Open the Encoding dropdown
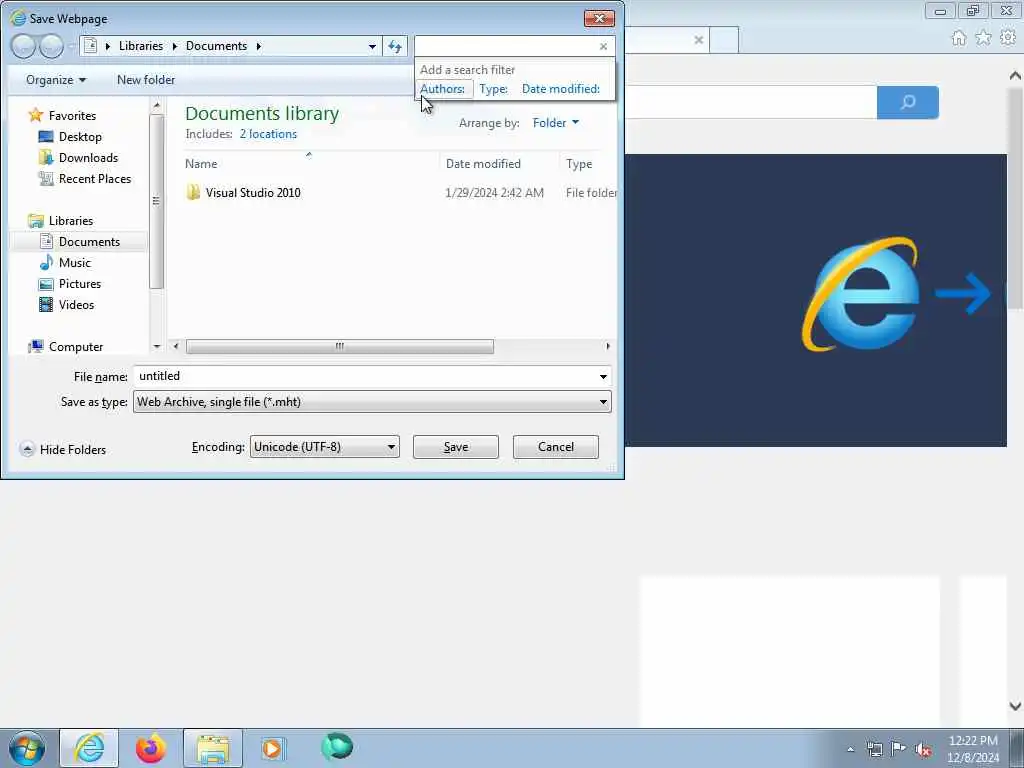The width and height of the screenshot is (1024, 768). (x=325, y=447)
